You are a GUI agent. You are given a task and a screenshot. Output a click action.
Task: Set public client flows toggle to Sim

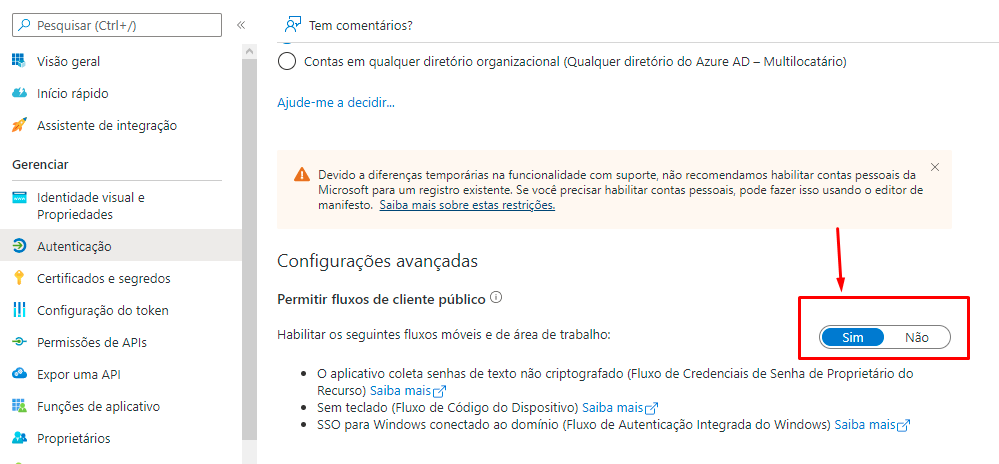pyautogui.click(x=852, y=337)
